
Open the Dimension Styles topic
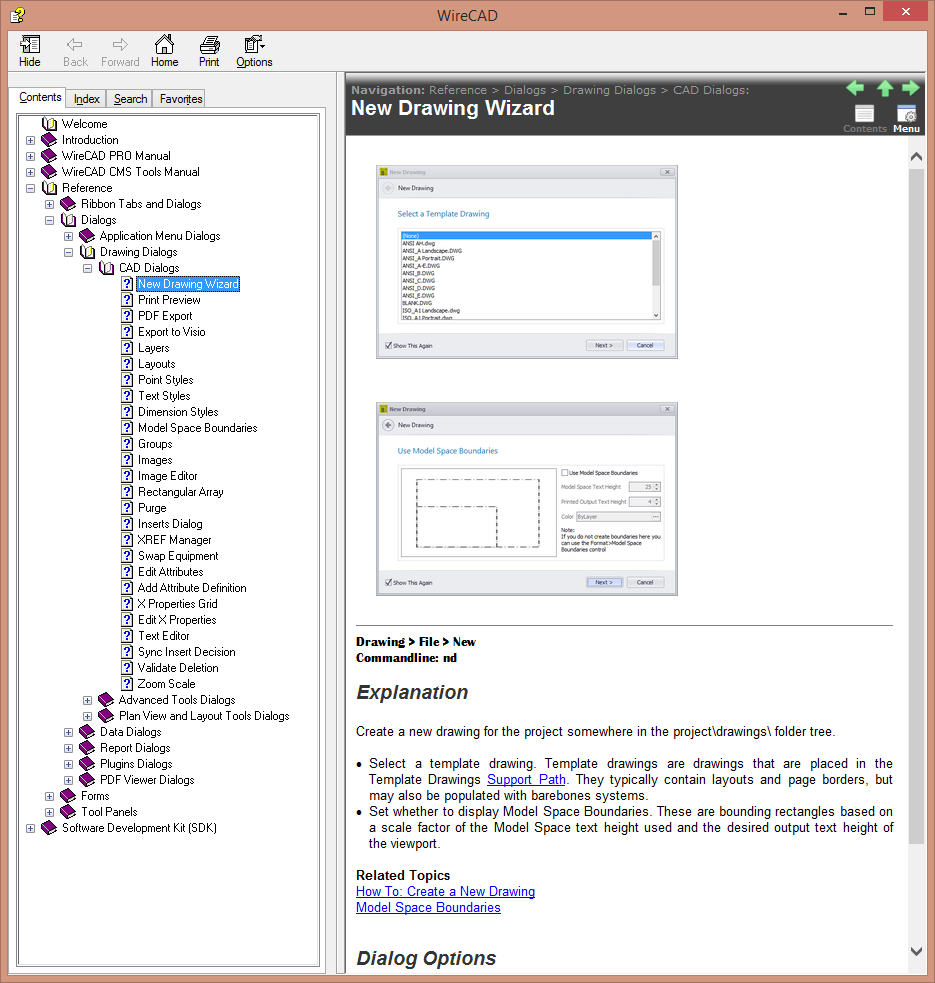coord(178,412)
